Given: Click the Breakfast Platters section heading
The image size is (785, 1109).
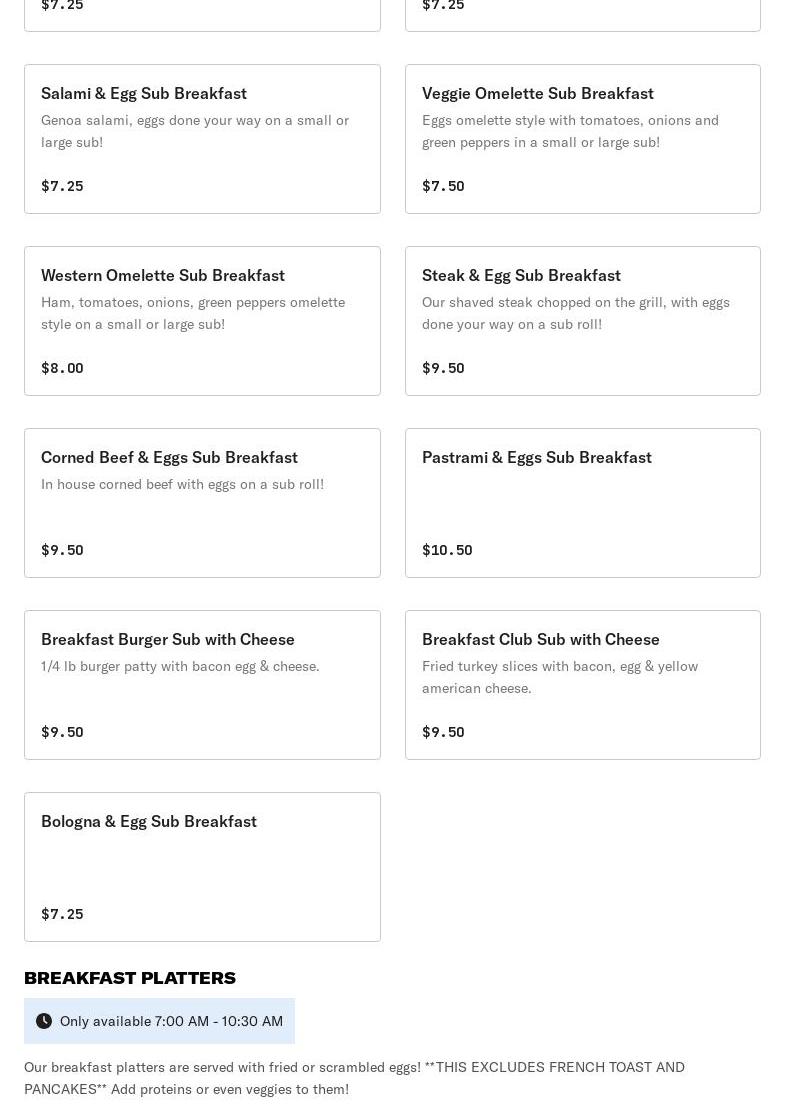Looking at the screenshot, I should (130, 978).
